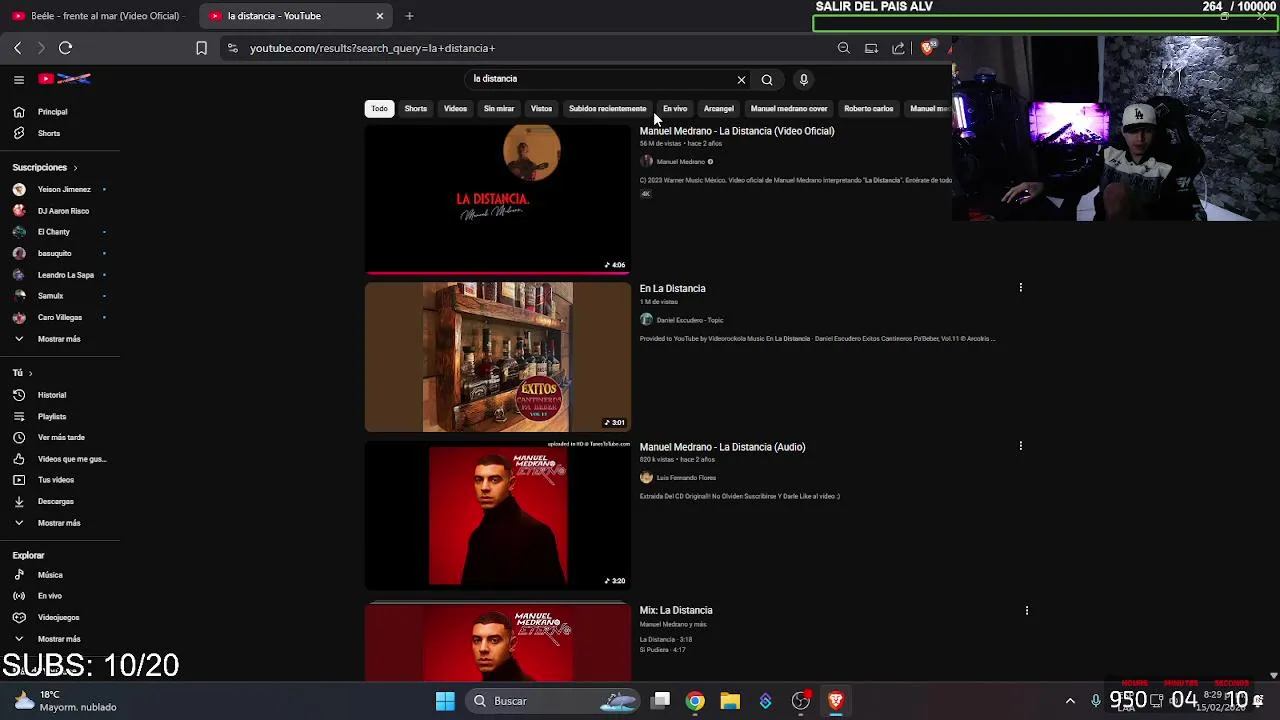Bookmark this page

pyautogui.click(x=201, y=48)
